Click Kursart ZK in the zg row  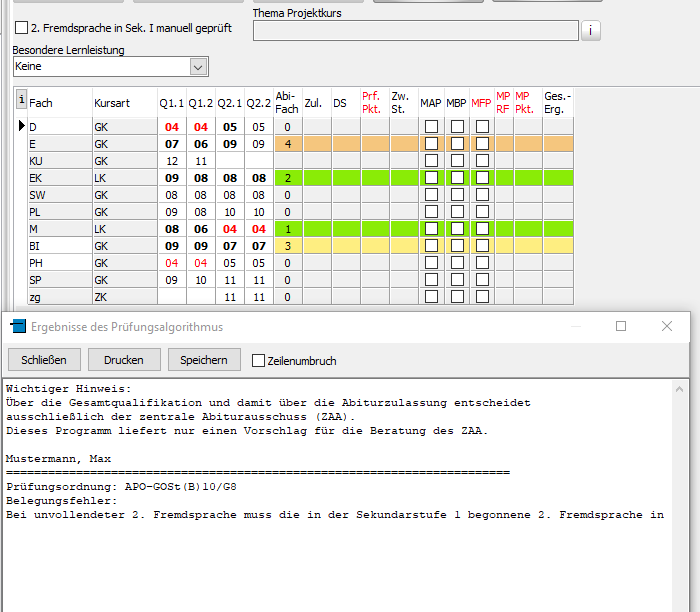[x=125, y=296]
